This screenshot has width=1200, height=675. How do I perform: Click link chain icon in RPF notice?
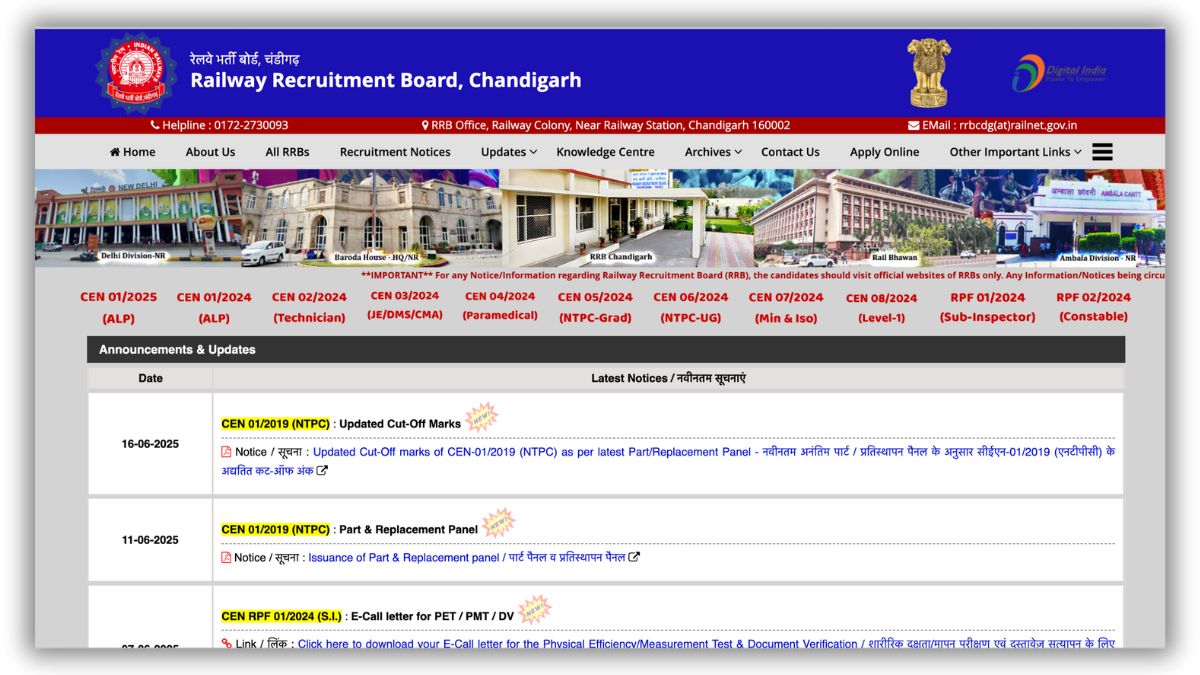click(x=226, y=644)
